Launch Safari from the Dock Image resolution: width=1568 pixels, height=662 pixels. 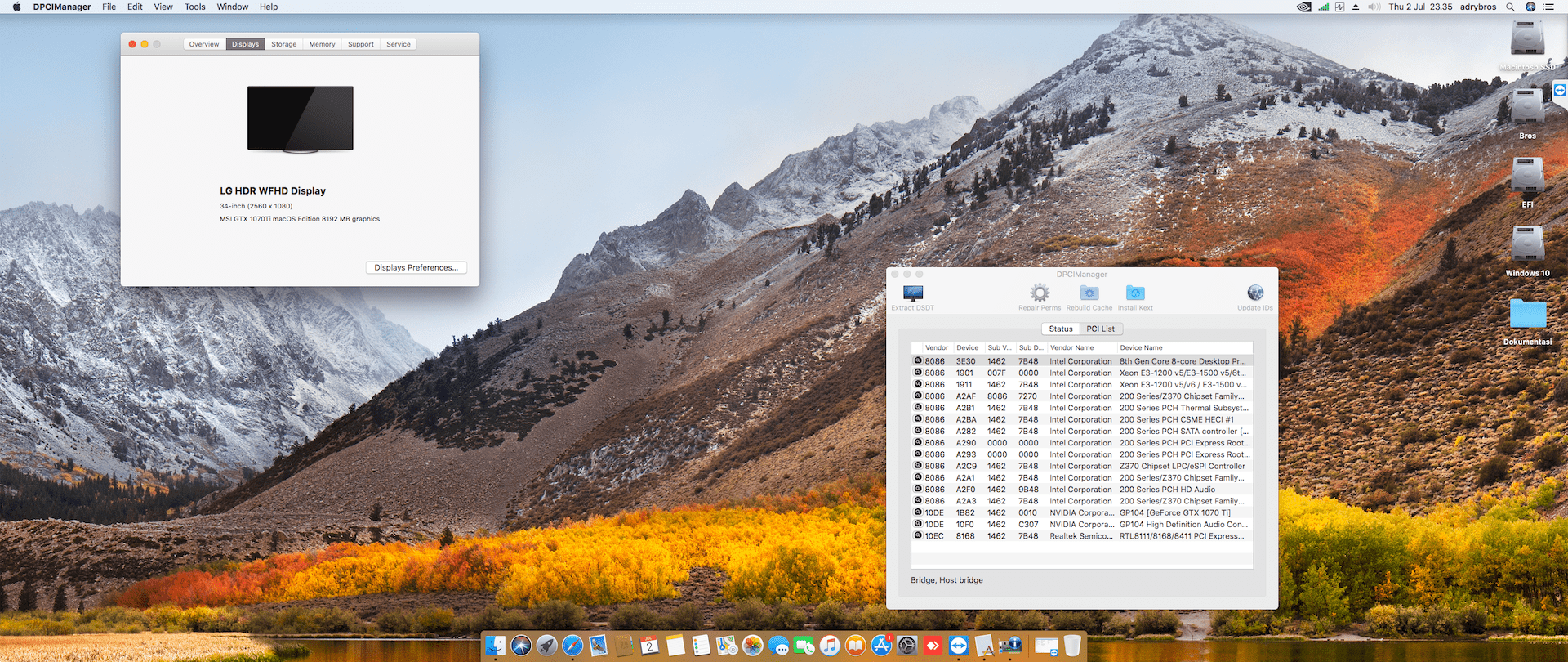572,646
